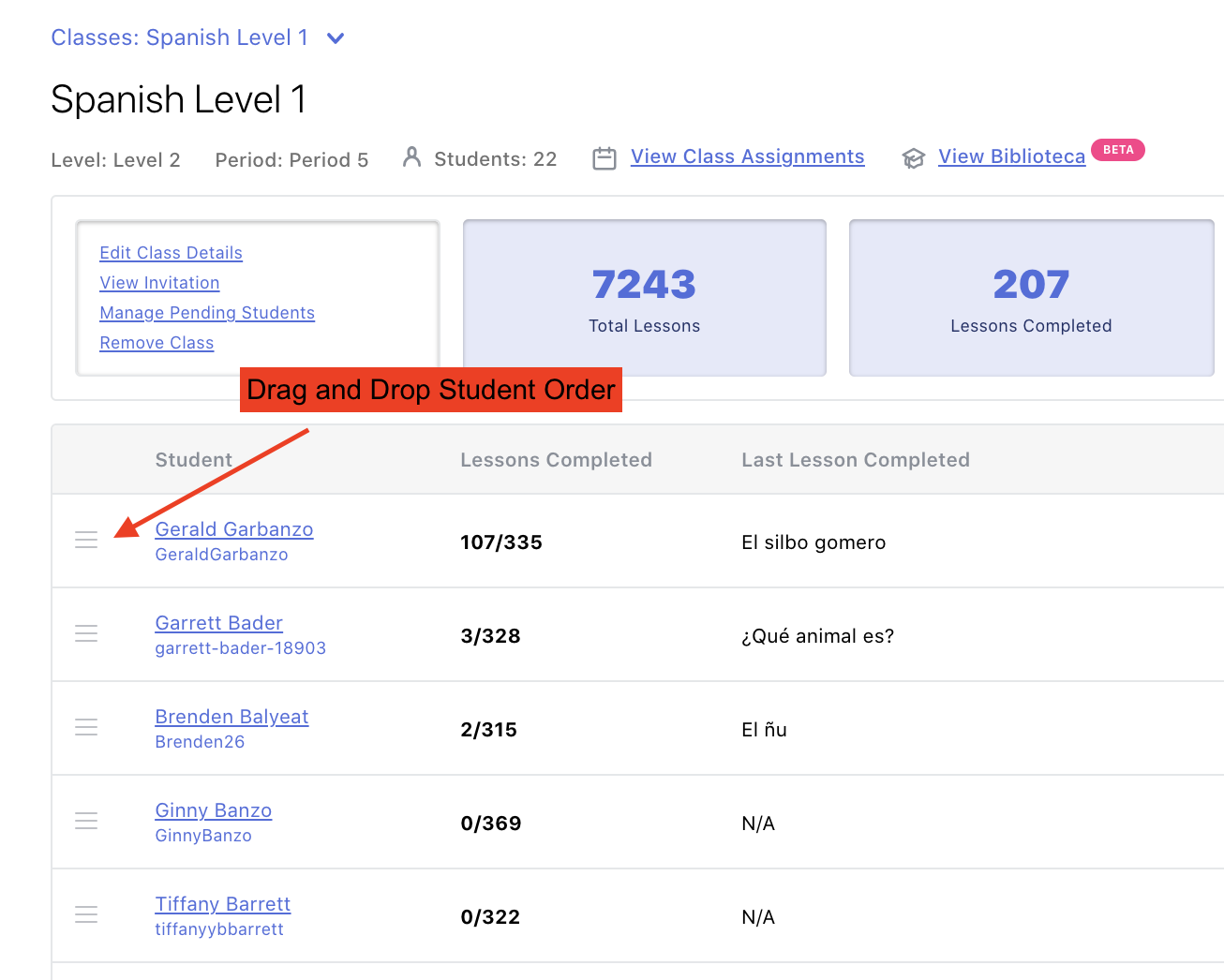The image size is (1224, 980).
Task: Click the Lessons Completed column header
Action: point(556,460)
